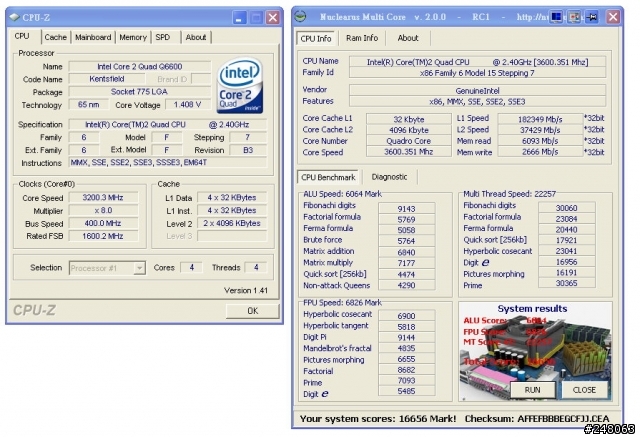Click the dual-display icon in Nuclearus title bar
Screen dimensions: 640x437
pyautogui.click(x=574, y=17)
